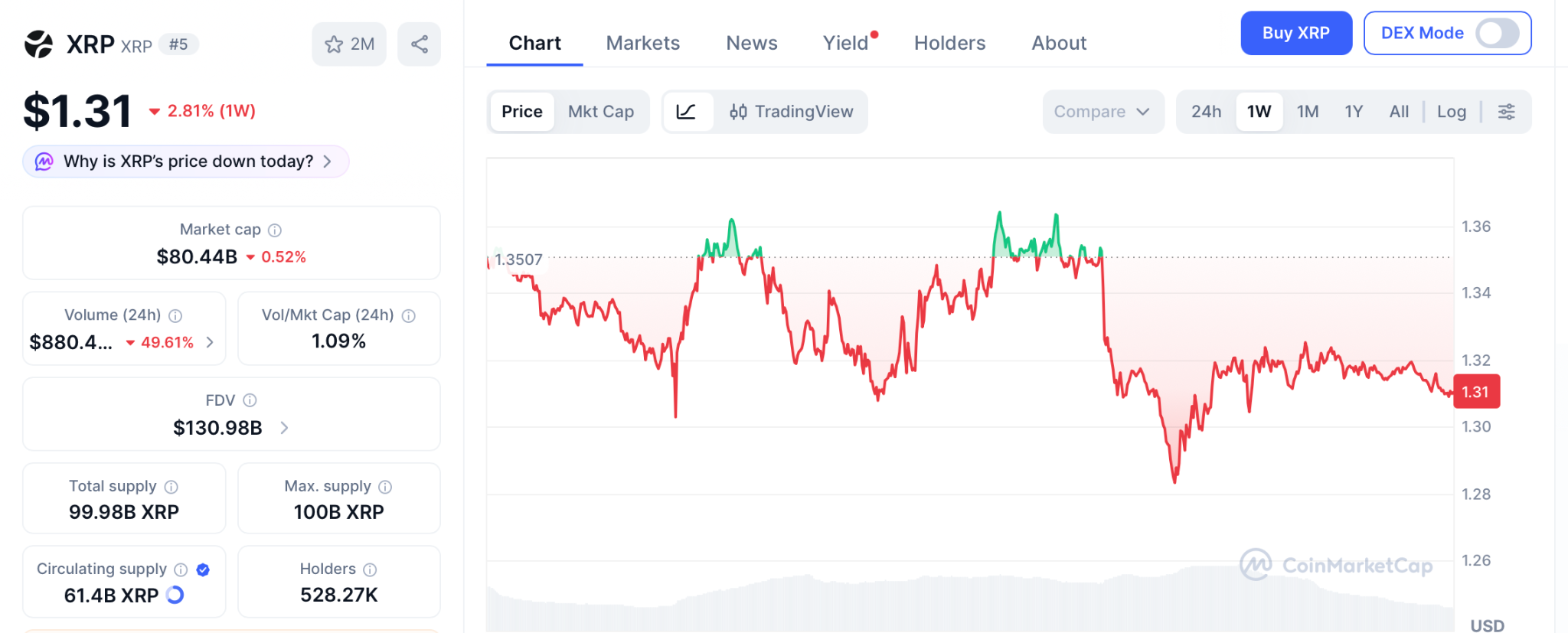This screenshot has height=633, width=1568.
Task: Switch chart view to Mkt Cap
Action: [601, 112]
